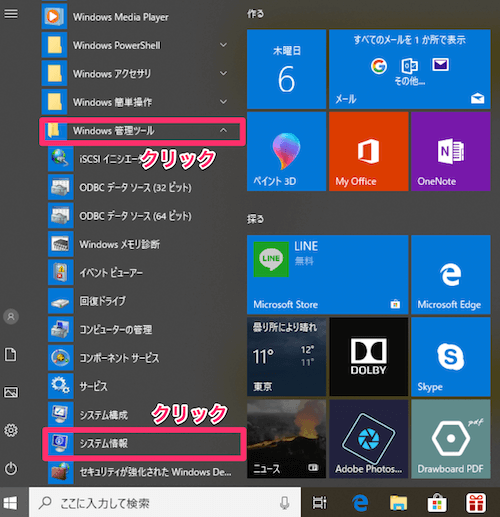The width and height of the screenshot is (500, 517).
Task: Open システム構成 icon
Action: 60,414
